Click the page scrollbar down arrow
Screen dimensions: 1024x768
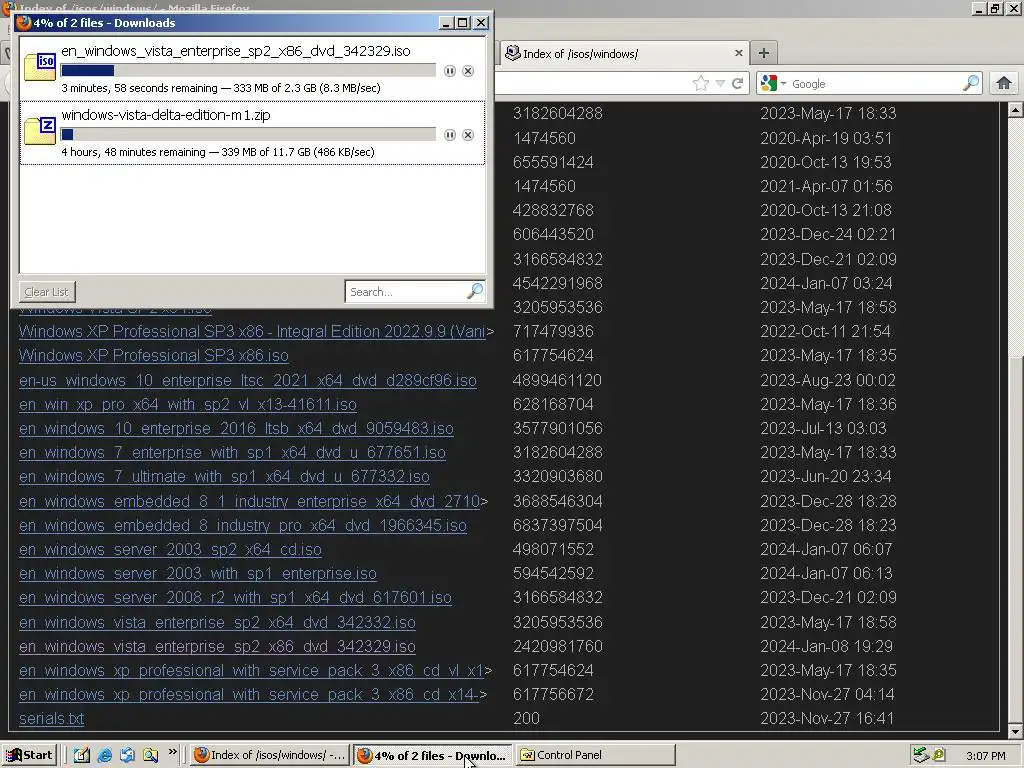coord(1014,731)
